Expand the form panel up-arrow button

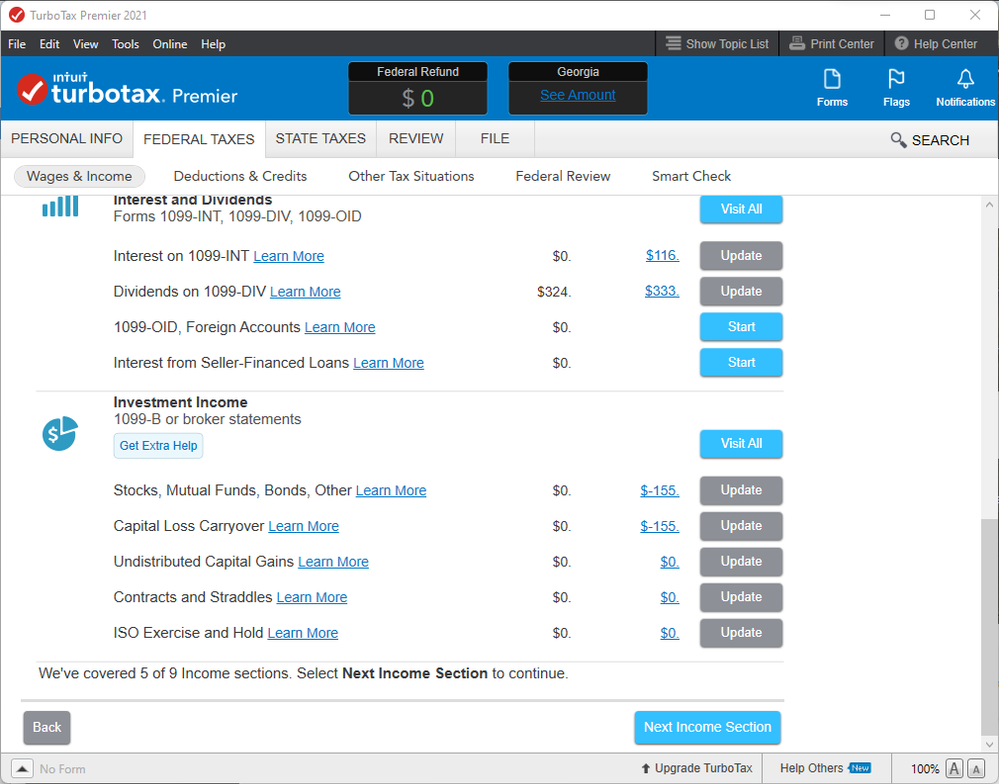click(21, 769)
